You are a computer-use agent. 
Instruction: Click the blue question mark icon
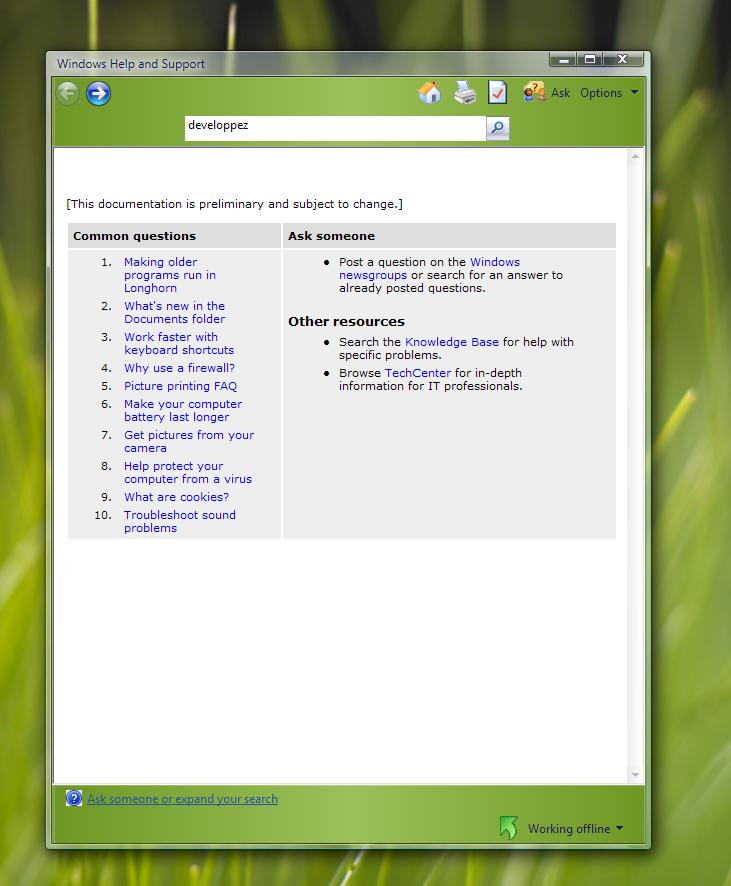click(x=74, y=798)
